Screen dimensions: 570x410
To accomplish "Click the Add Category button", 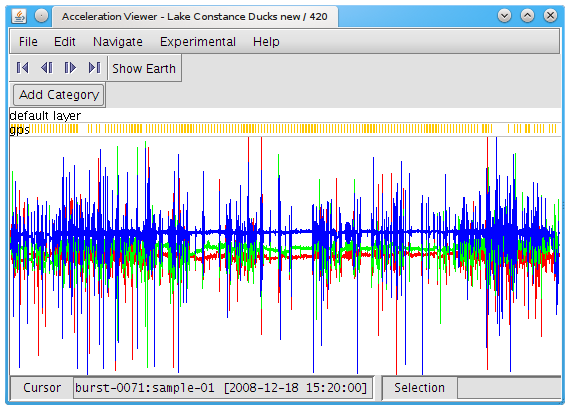I will point(59,95).
